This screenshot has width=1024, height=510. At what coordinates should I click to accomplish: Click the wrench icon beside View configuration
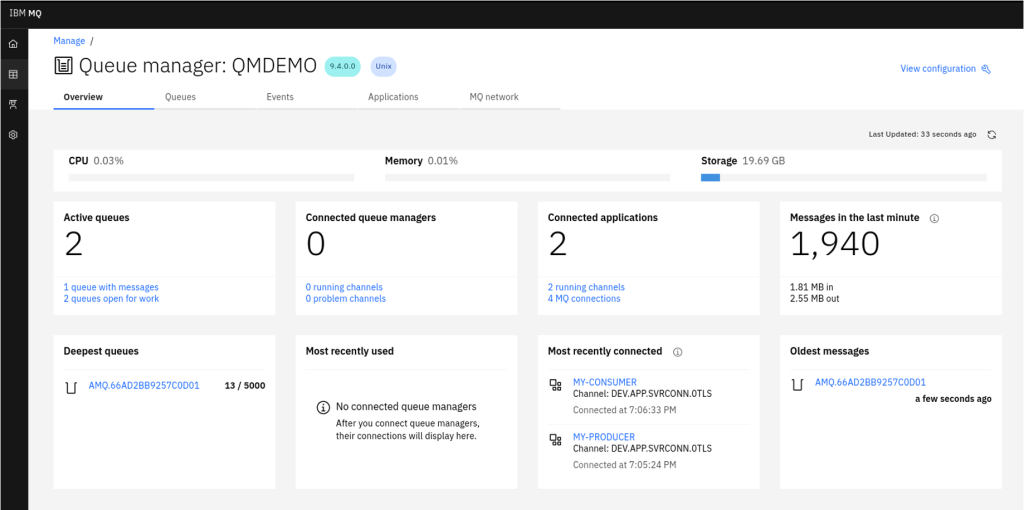[986, 69]
